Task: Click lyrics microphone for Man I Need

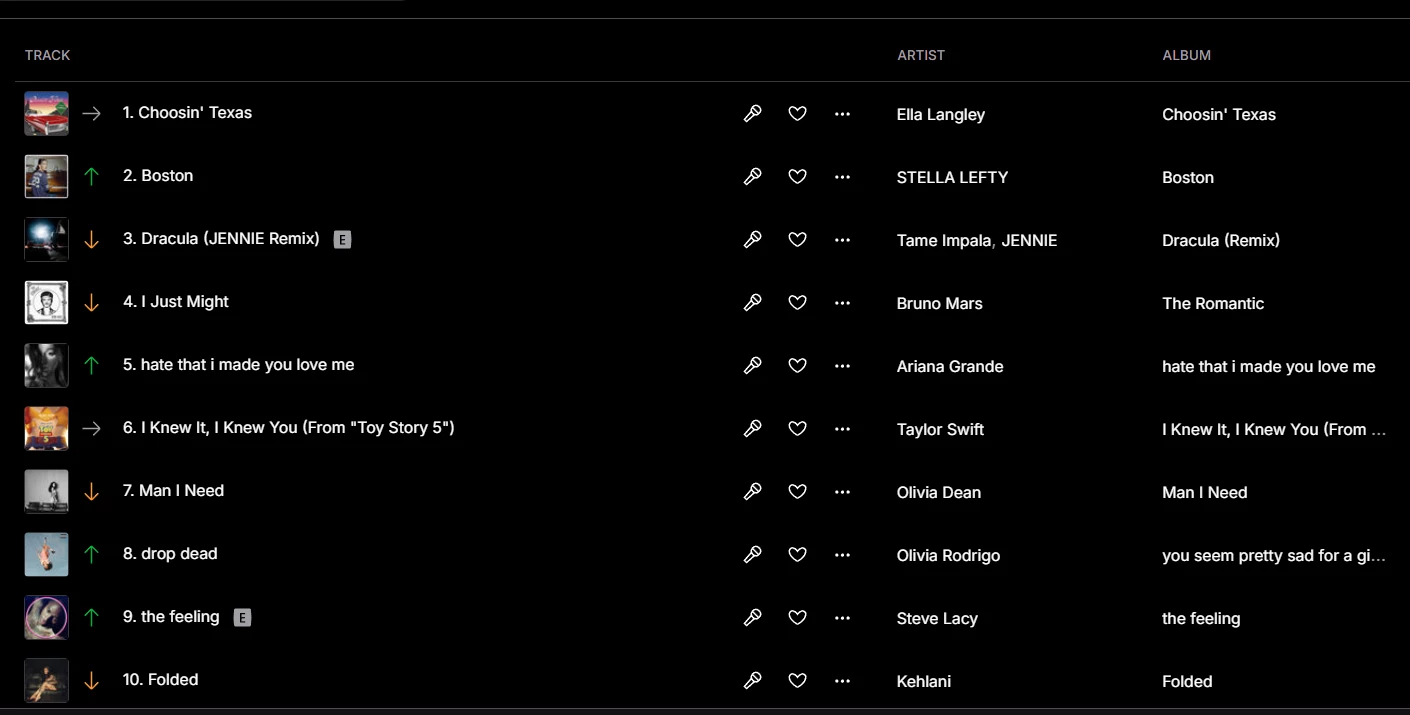Action: 753,492
